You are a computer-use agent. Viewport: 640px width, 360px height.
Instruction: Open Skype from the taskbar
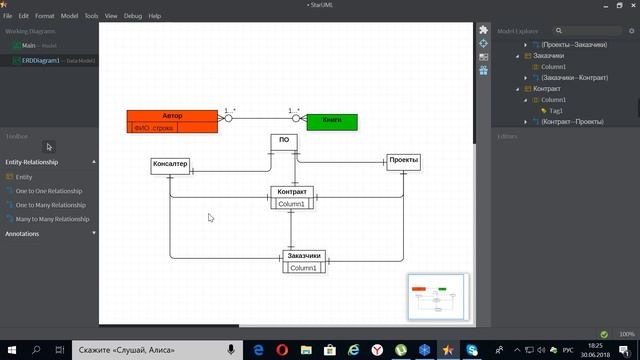472,350
